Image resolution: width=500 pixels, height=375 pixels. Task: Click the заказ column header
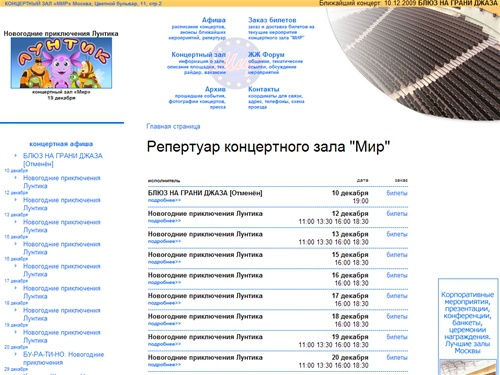click(x=401, y=180)
